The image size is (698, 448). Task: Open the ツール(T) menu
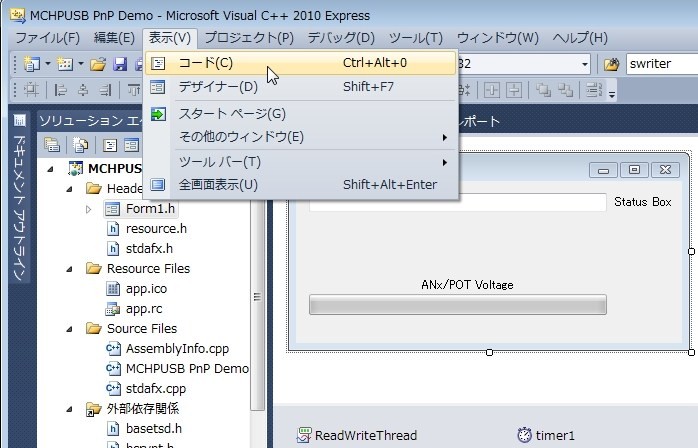416,38
